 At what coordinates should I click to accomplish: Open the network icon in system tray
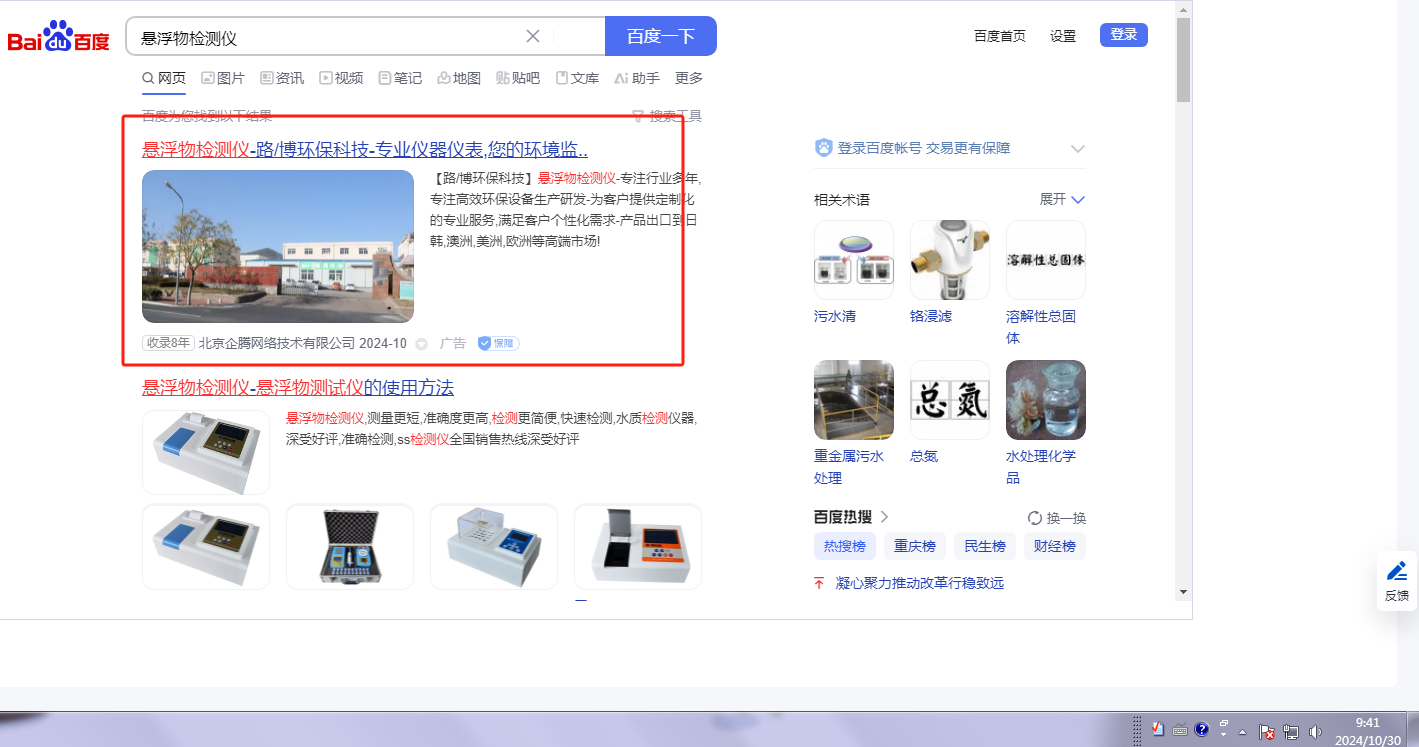(x=1290, y=732)
